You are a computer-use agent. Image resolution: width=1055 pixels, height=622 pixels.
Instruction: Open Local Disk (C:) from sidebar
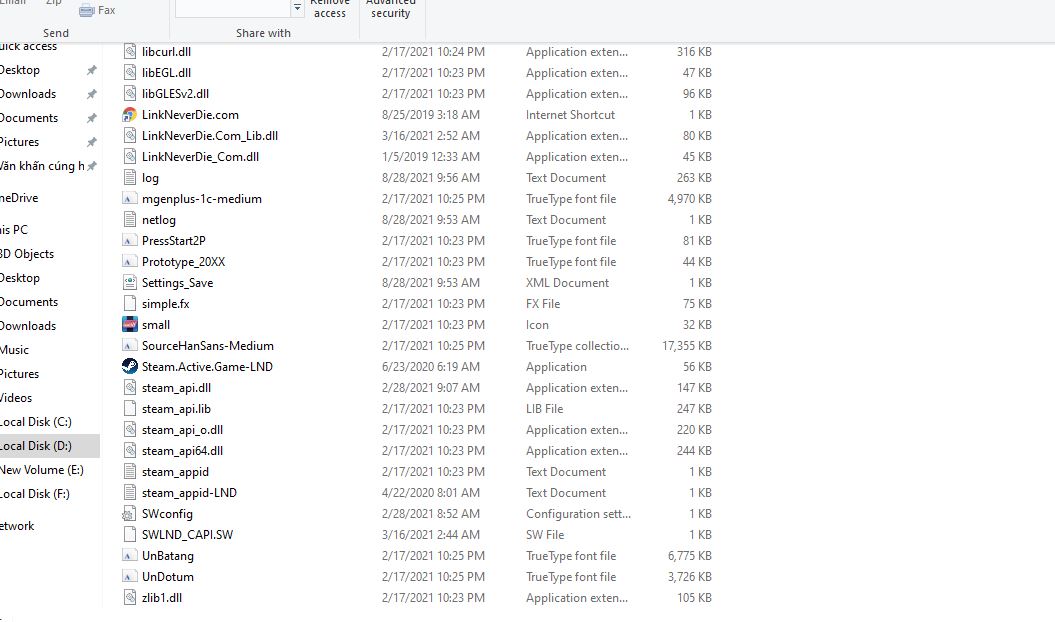point(36,422)
